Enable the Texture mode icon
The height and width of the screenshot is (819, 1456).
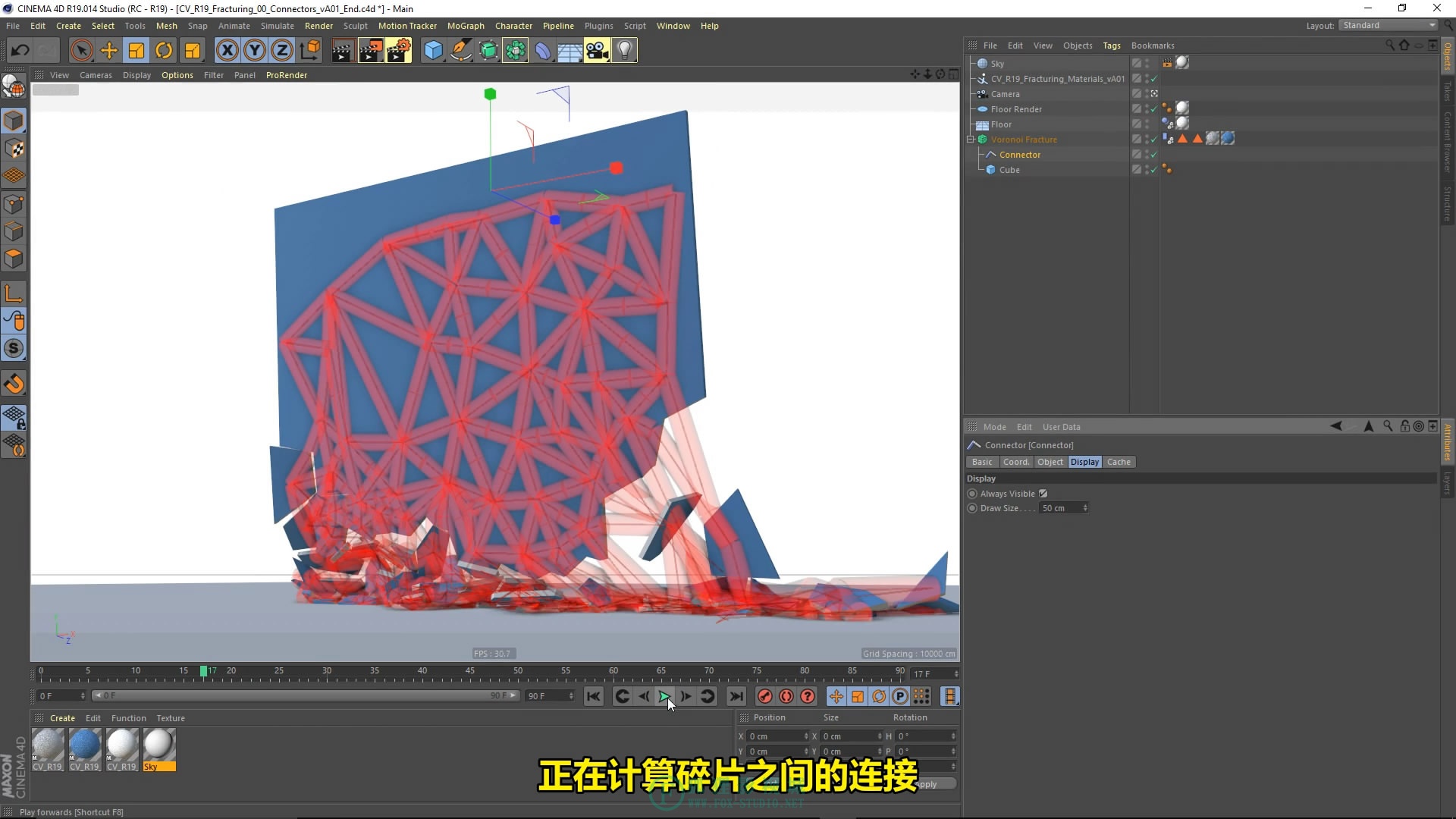14,149
